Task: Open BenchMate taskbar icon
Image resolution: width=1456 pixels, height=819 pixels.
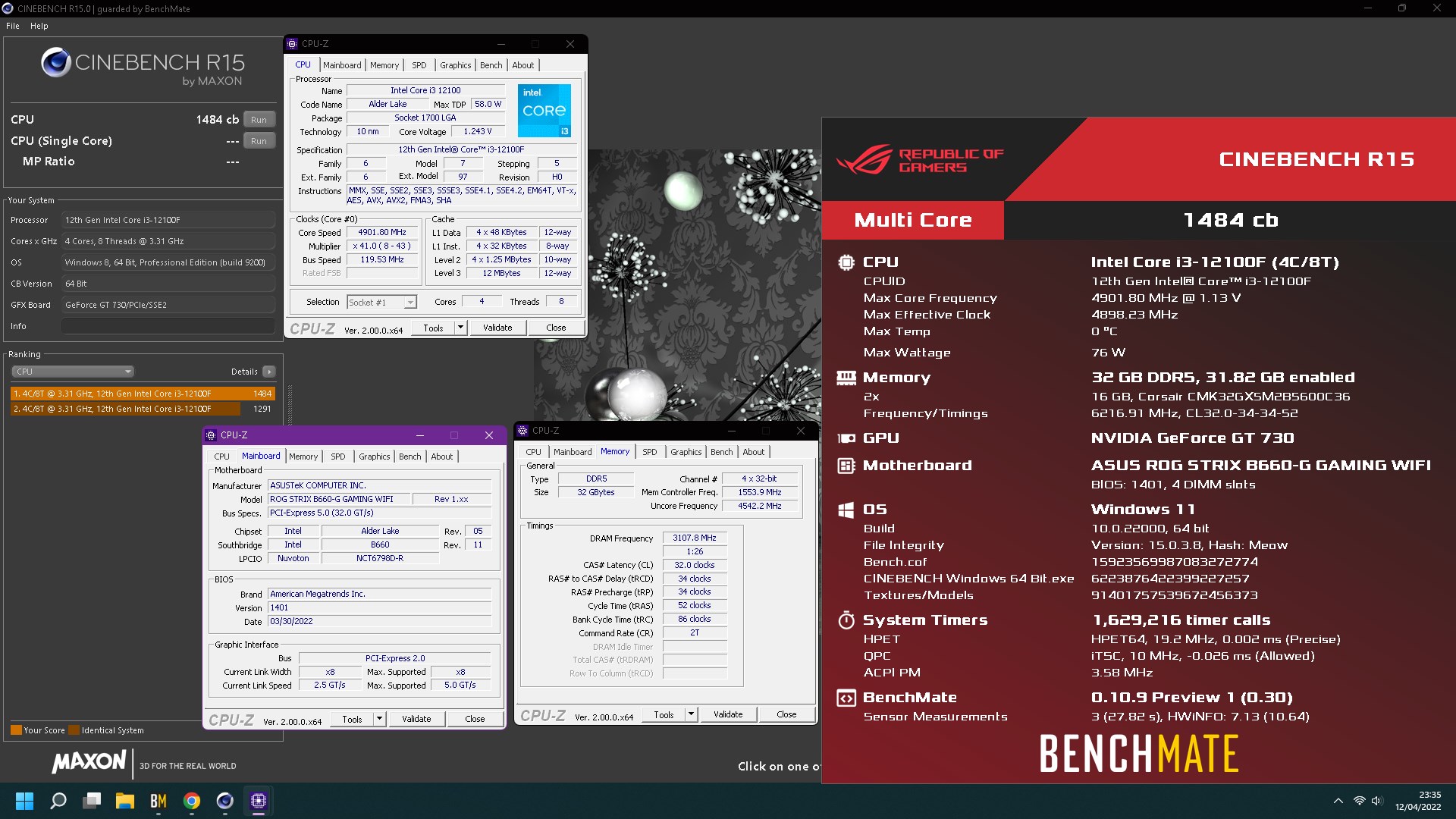Action: (x=158, y=801)
